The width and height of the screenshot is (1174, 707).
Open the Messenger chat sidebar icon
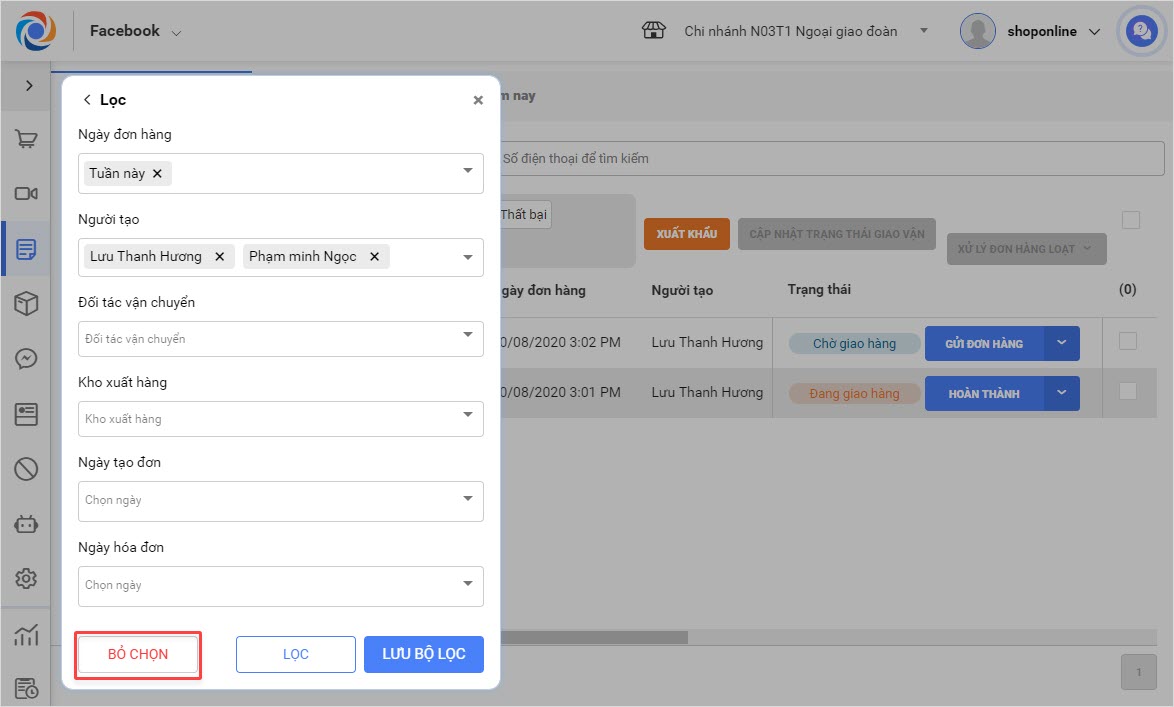pos(27,358)
